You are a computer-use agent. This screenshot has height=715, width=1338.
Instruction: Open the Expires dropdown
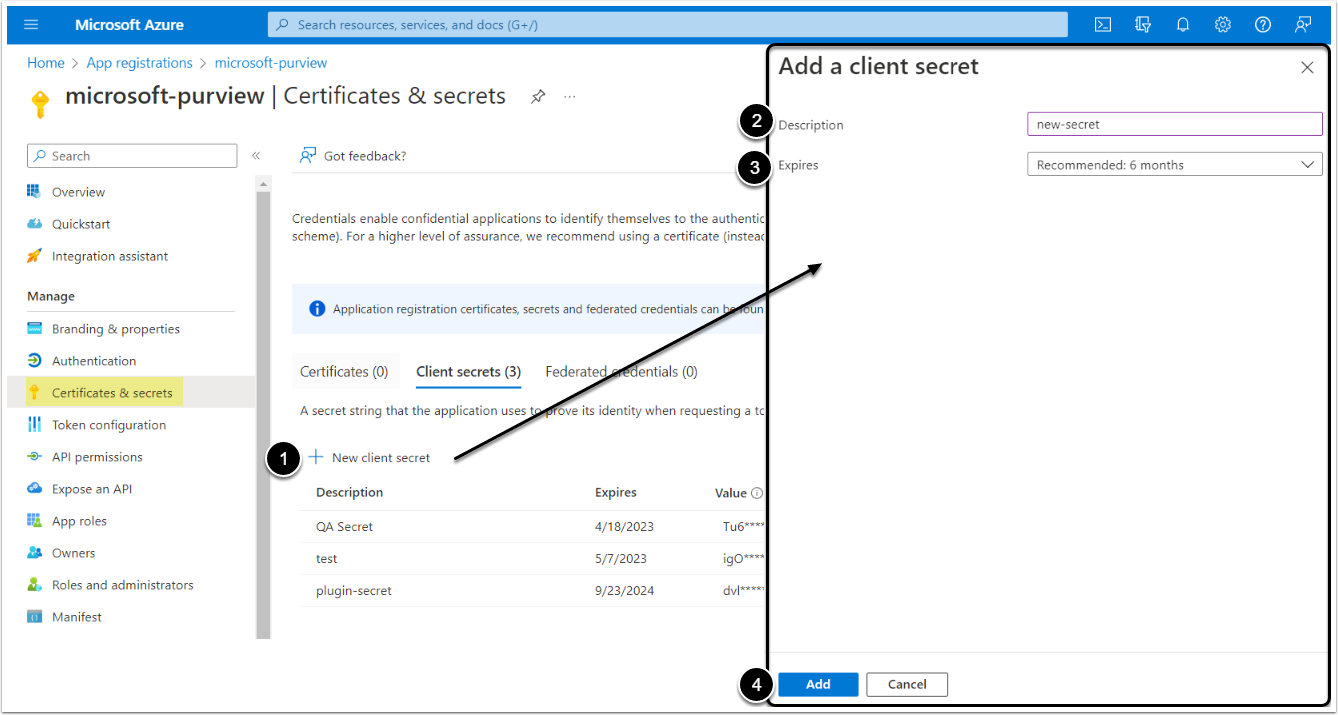(x=1175, y=165)
